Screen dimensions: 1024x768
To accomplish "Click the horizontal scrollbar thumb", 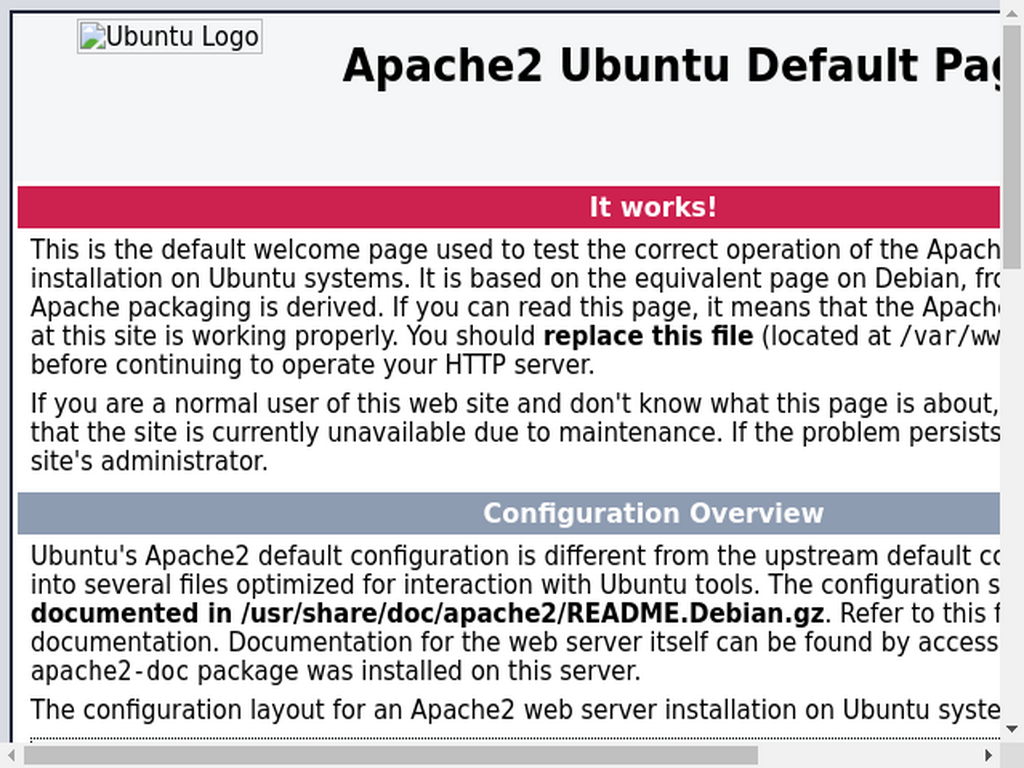I will [x=391, y=756].
